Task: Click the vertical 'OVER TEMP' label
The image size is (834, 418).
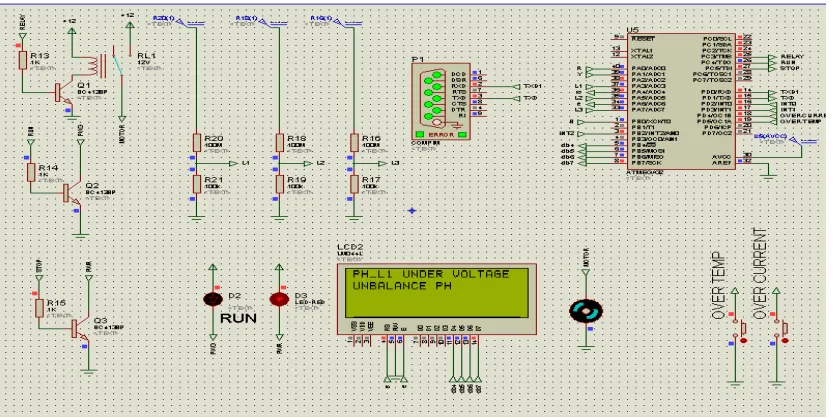Action: (x=718, y=286)
